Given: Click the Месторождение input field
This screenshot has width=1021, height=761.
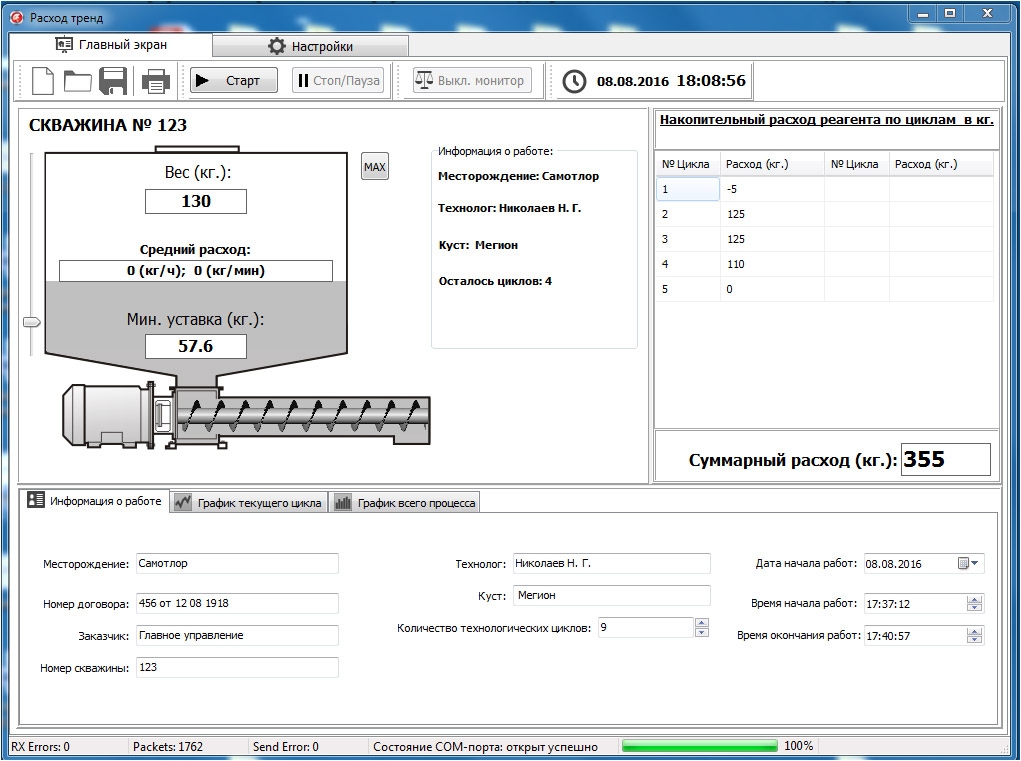Looking at the screenshot, I should tap(237, 564).
